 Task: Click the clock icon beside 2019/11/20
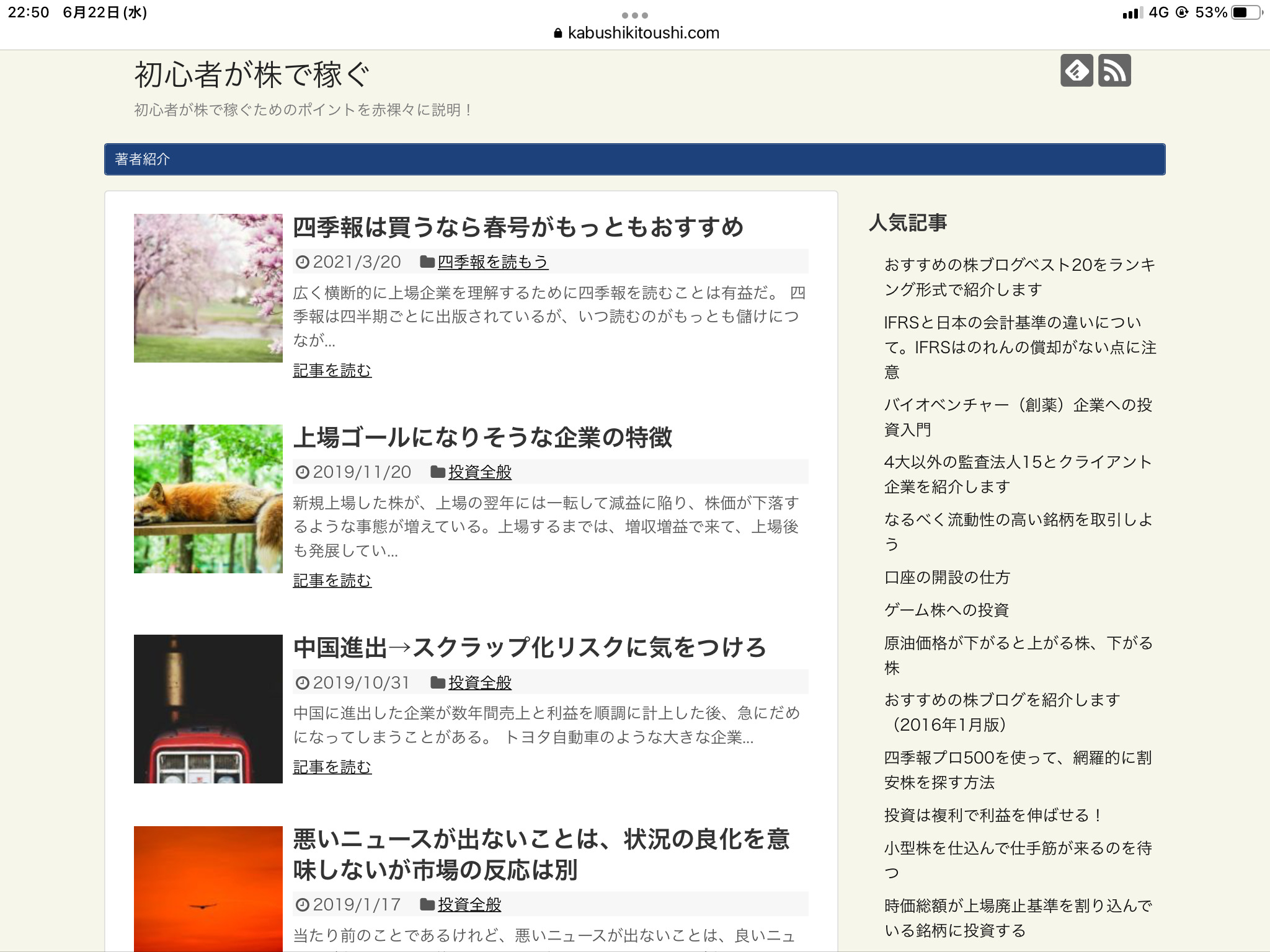302,472
